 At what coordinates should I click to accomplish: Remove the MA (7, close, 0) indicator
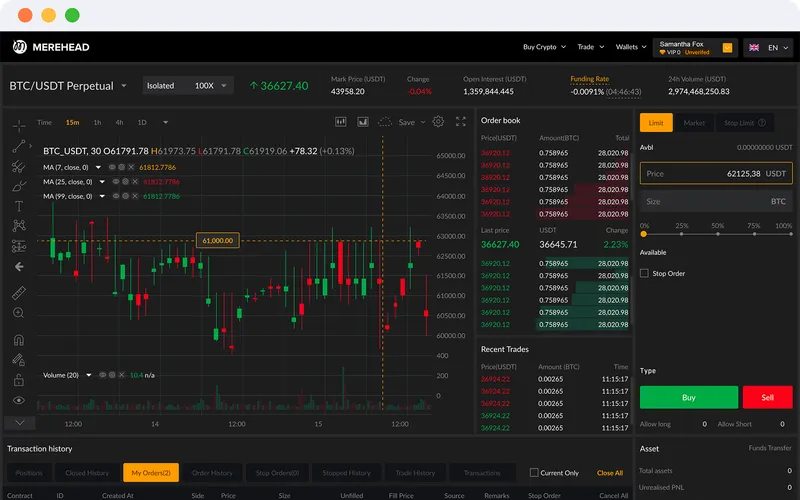coord(131,167)
